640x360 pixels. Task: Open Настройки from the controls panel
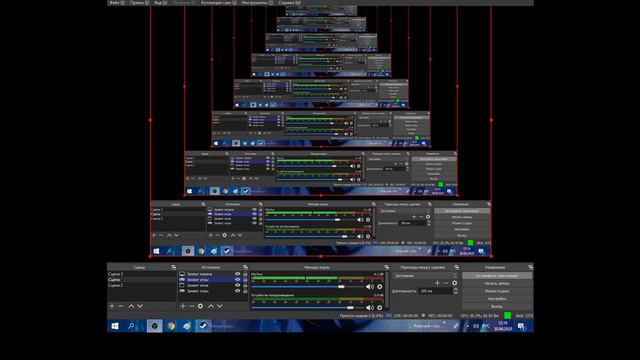497,299
